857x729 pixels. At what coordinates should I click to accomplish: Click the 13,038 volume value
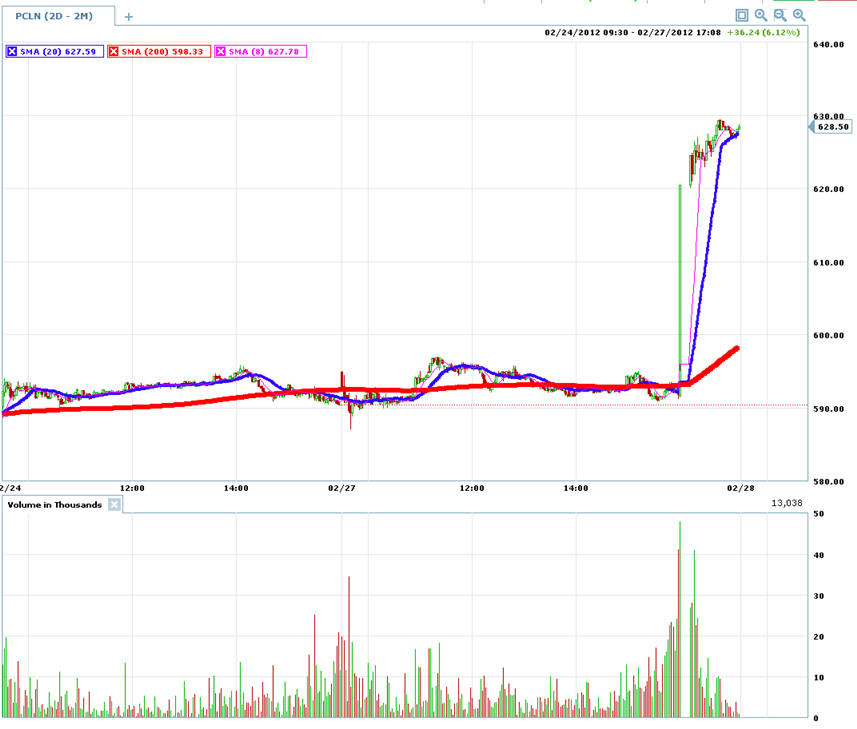tap(786, 503)
